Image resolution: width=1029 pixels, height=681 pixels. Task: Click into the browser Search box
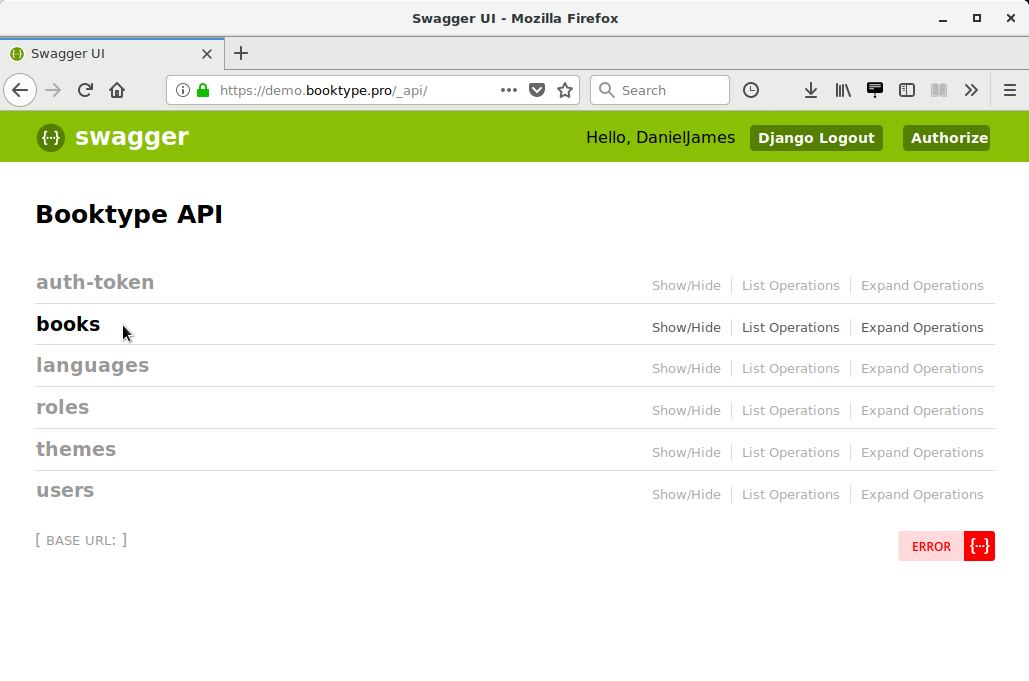click(660, 90)
